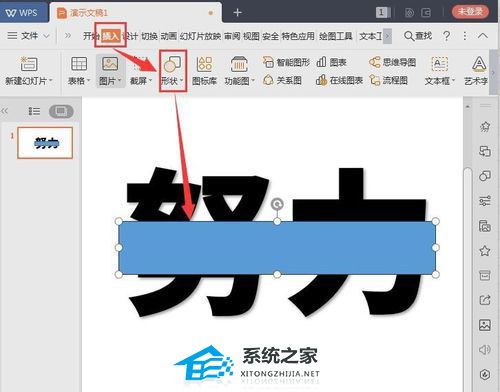Switch to slide thumbnail view icon

coord(61,111)
